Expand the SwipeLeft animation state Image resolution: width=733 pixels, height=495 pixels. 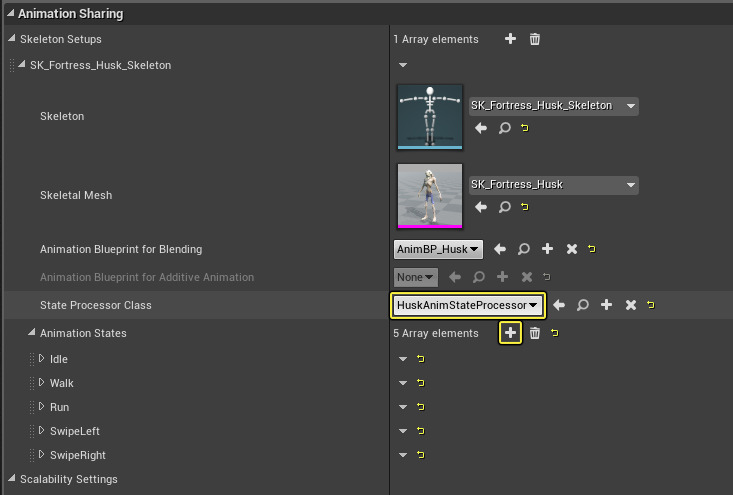[x=42, y=431]
